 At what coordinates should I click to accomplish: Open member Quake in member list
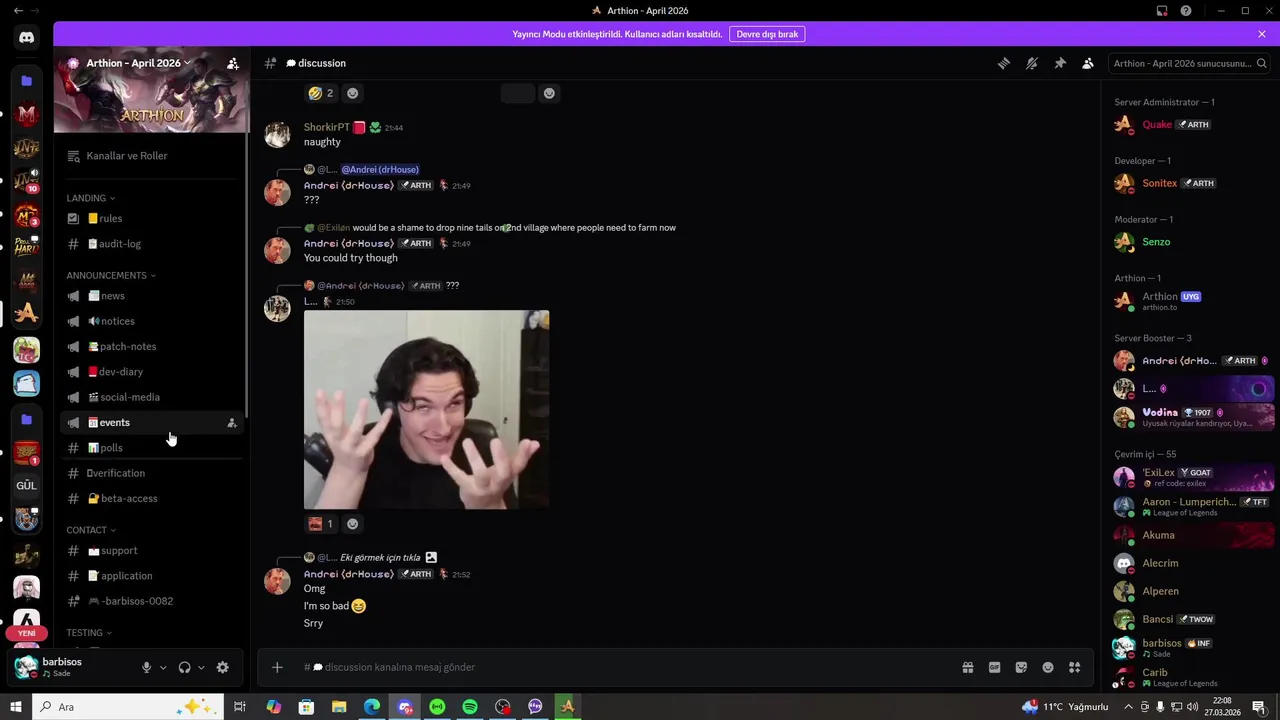1157,125
